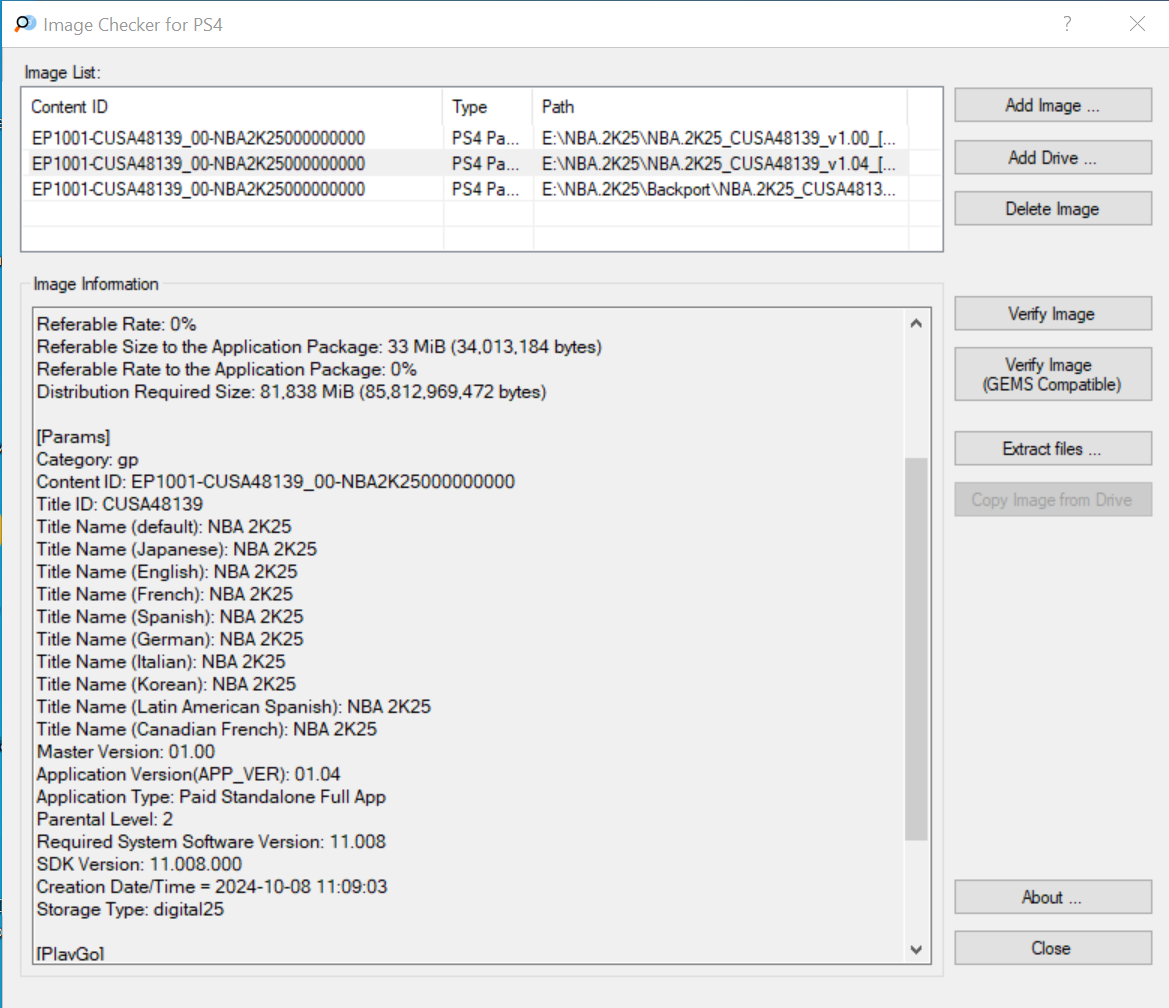
Task: Click Title Name (Latin American Spanish) line
Action: (x=234, y=706)
